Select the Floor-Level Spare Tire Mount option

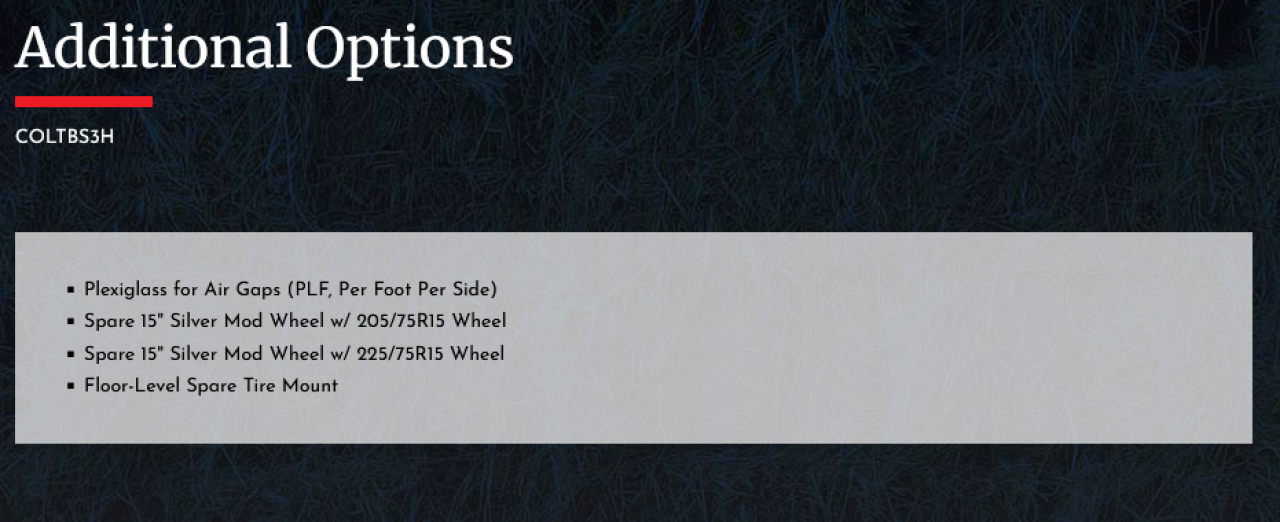(211, 385)
